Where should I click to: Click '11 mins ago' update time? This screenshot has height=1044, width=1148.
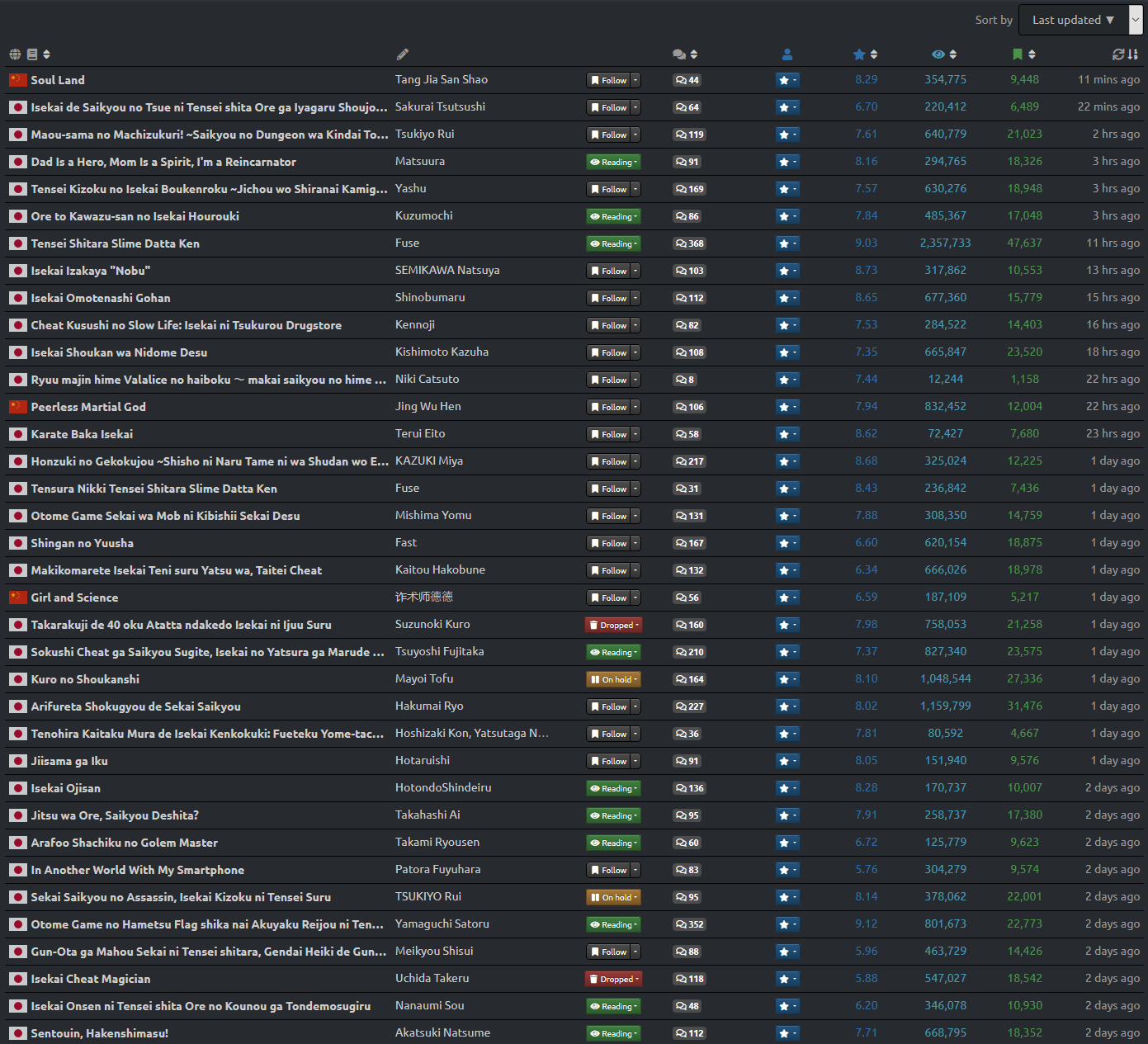pyautogui.click(x=1108, y=79)
